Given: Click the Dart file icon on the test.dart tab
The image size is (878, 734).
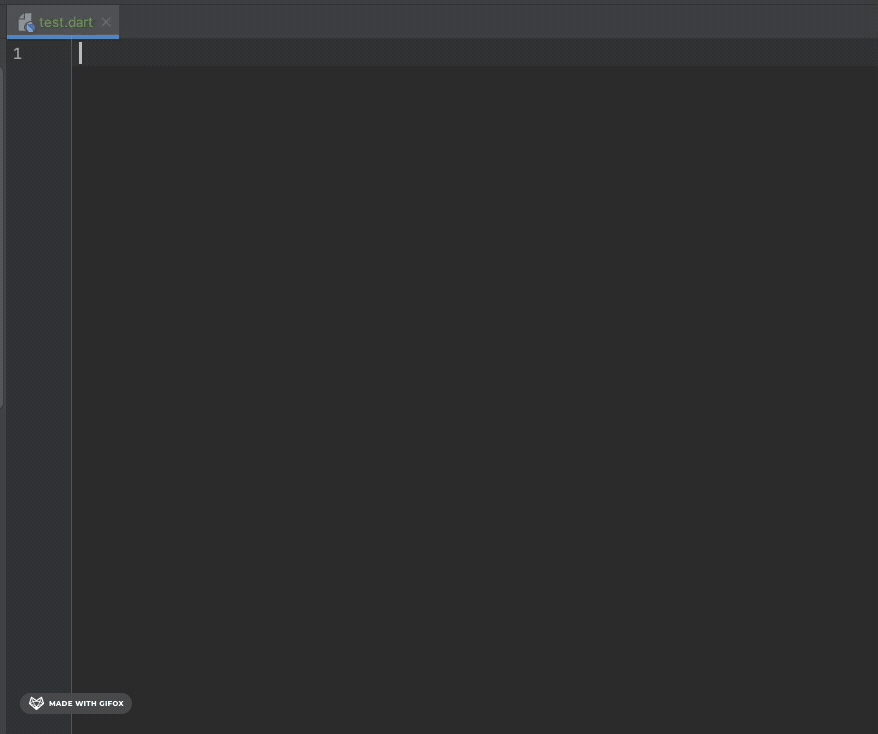Looking at the screenshot, I should click(26, 22).
